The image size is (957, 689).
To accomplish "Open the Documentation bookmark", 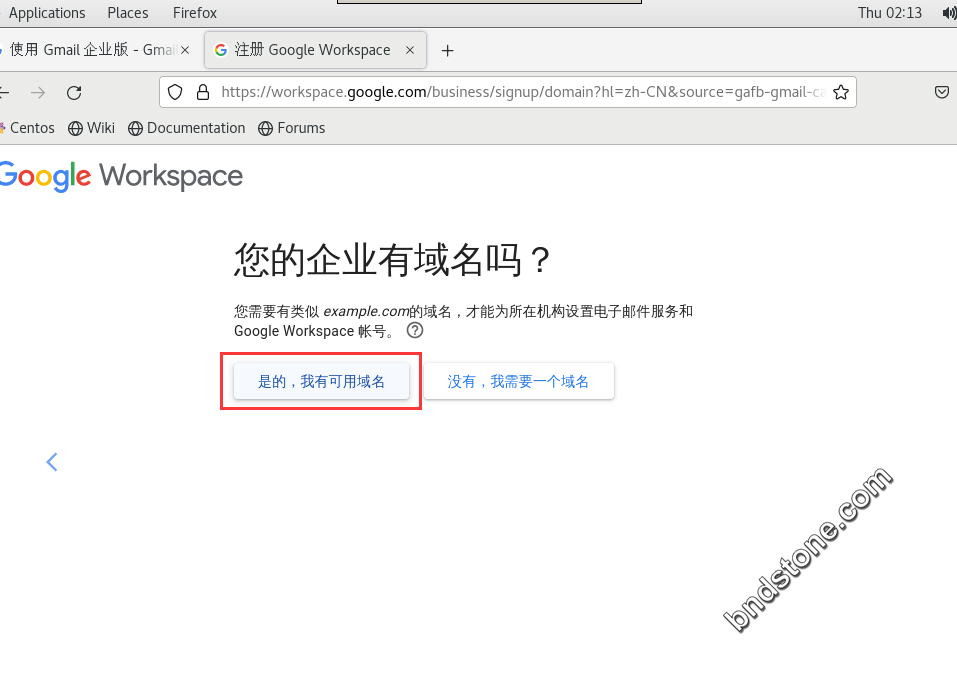I will pyautogui.click(x=187, y=128).
